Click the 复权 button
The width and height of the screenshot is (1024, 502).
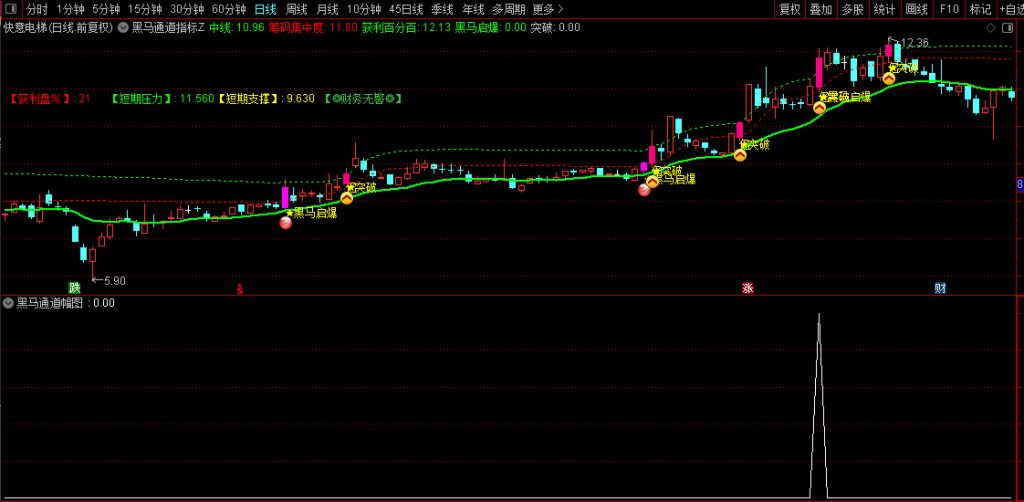790,9
